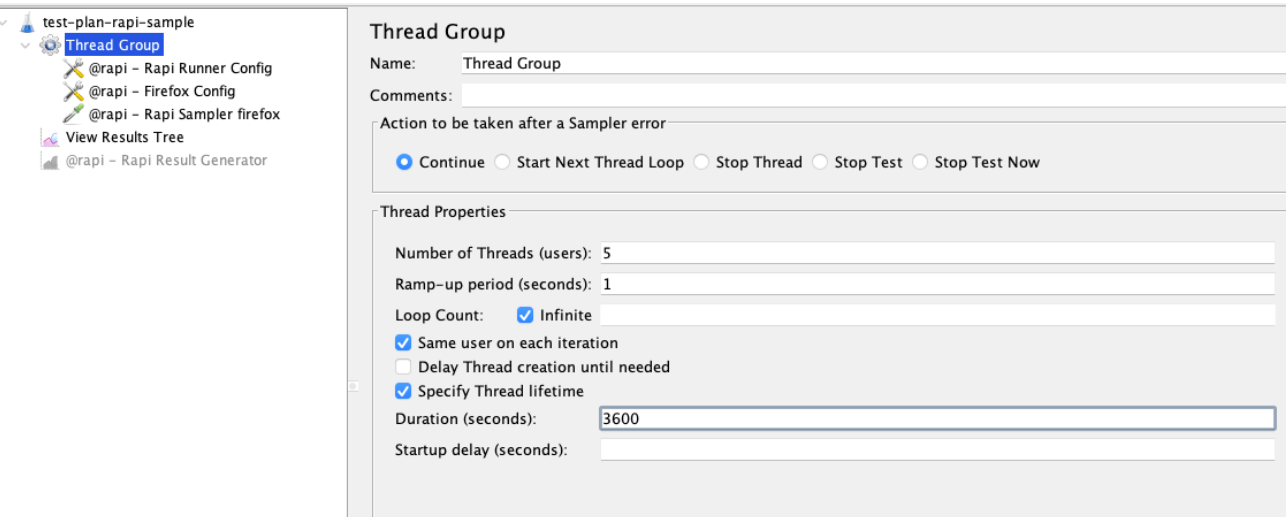Click the Rapi Runner Config wrench icon
The width and height of the screenshot is (1286, 517).
coord(73,68)
